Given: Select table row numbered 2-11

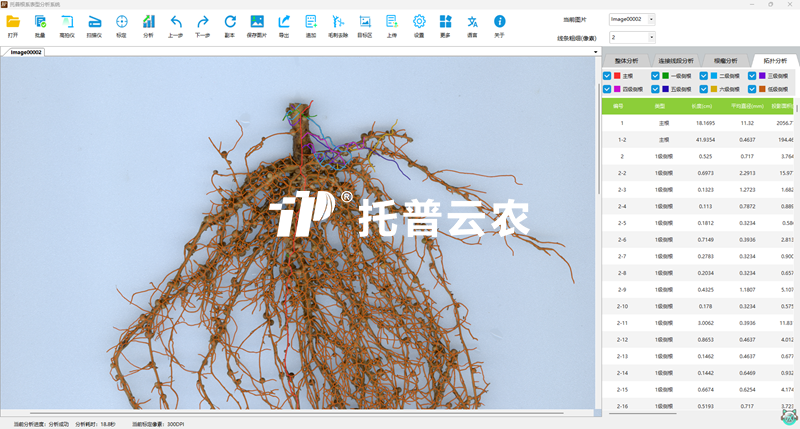Looking at the screenshot, I should coord(621,323).
